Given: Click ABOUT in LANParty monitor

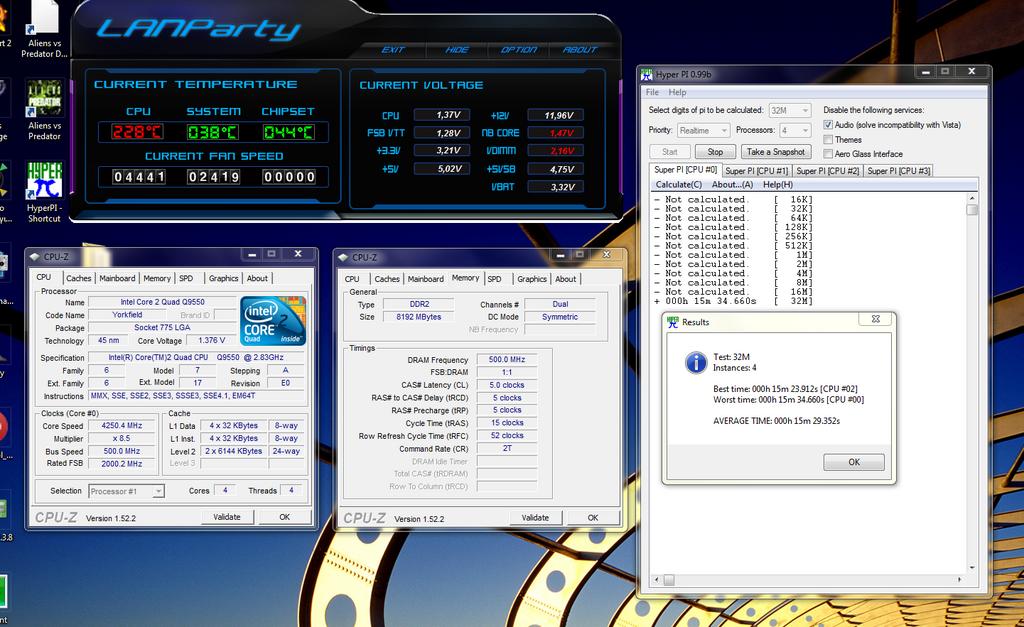Looking at the screenshot, I should (x=580, y=50).
